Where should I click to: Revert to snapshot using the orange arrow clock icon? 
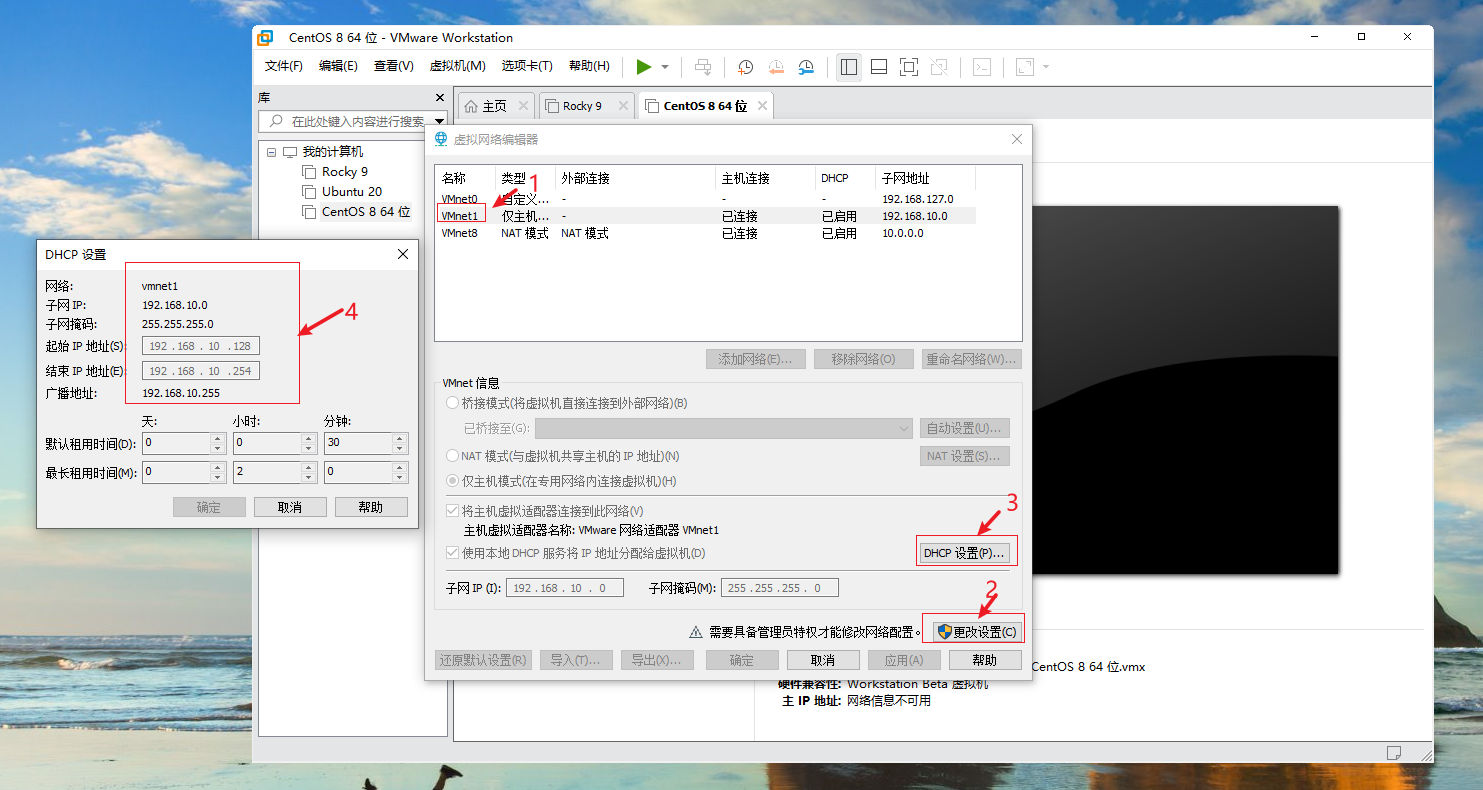point(776,67)
